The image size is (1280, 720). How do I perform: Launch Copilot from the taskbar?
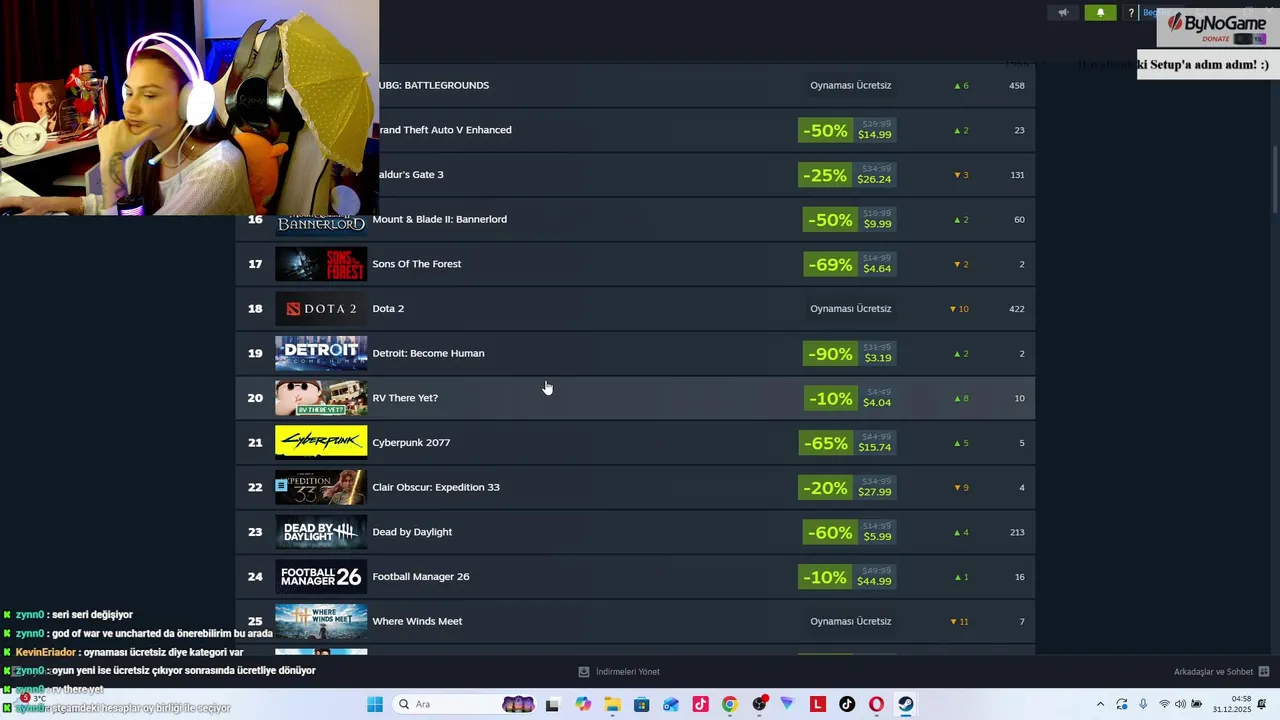(x=583, y=704)
